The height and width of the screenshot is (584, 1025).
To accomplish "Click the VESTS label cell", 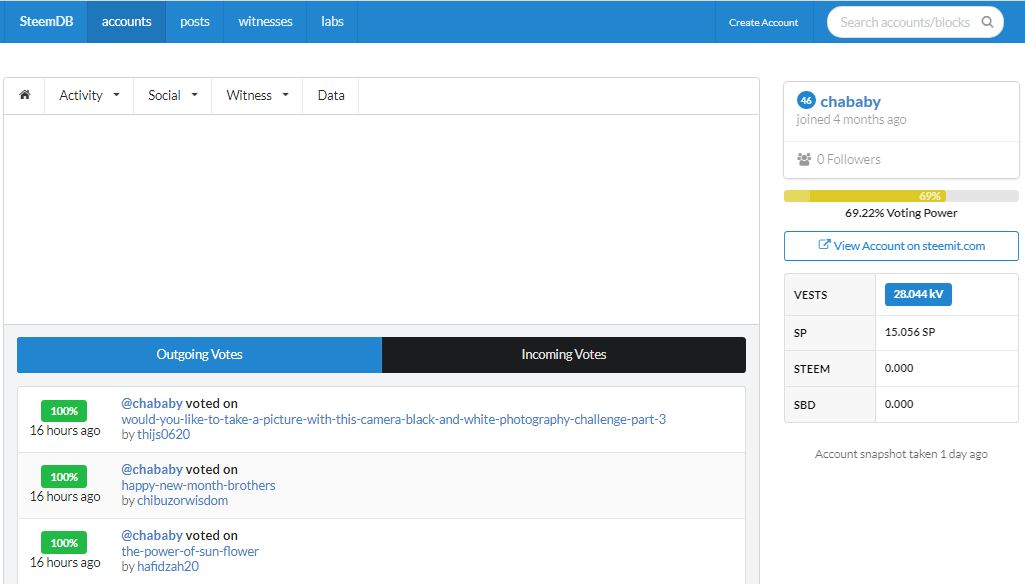I will tap(830, 295).
